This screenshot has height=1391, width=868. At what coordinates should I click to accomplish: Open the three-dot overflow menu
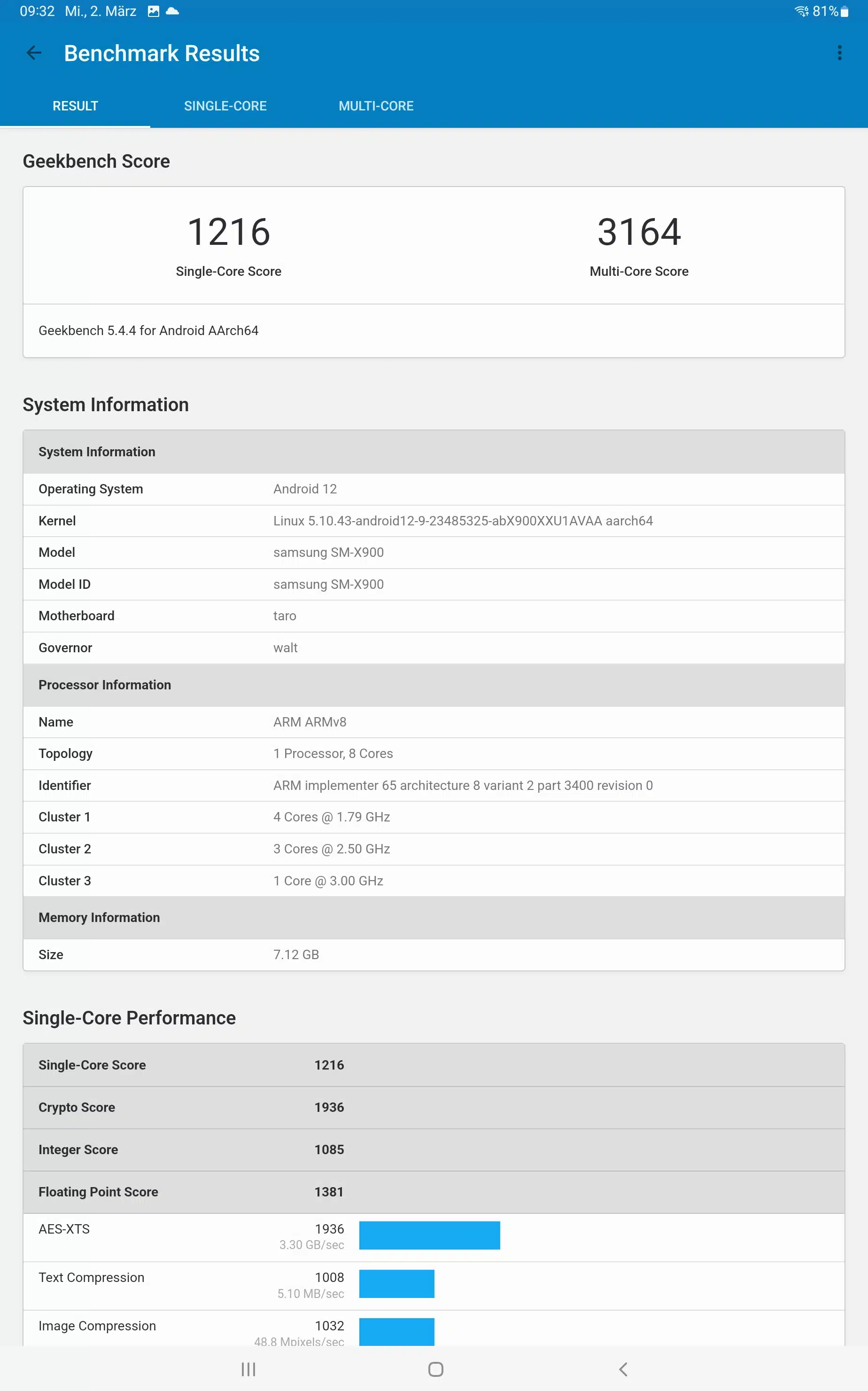pyautogui.click(x=839, y=53)
